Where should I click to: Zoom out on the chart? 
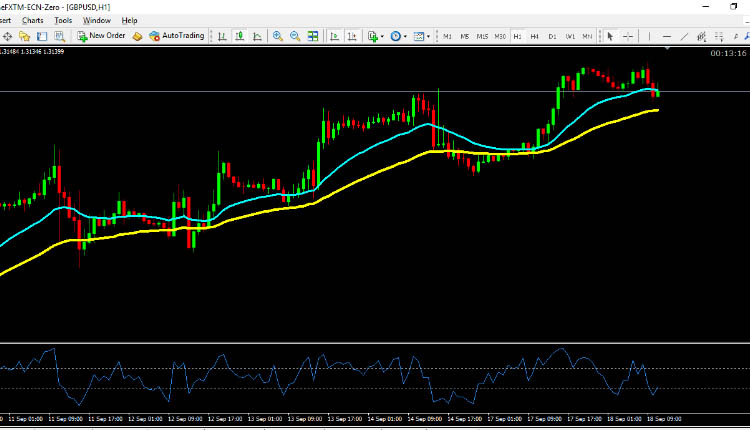tap(295, 36)
